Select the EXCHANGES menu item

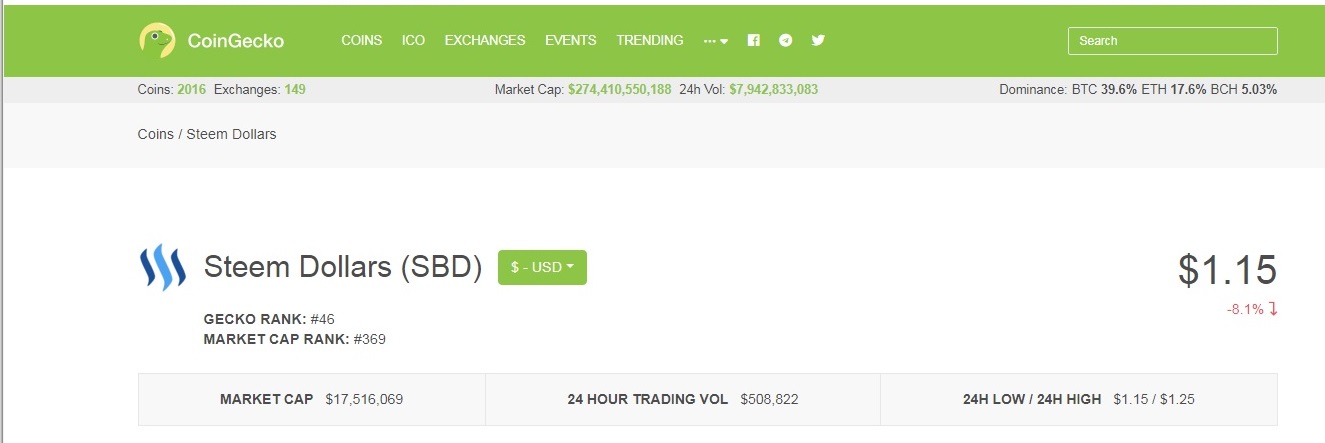485,41
